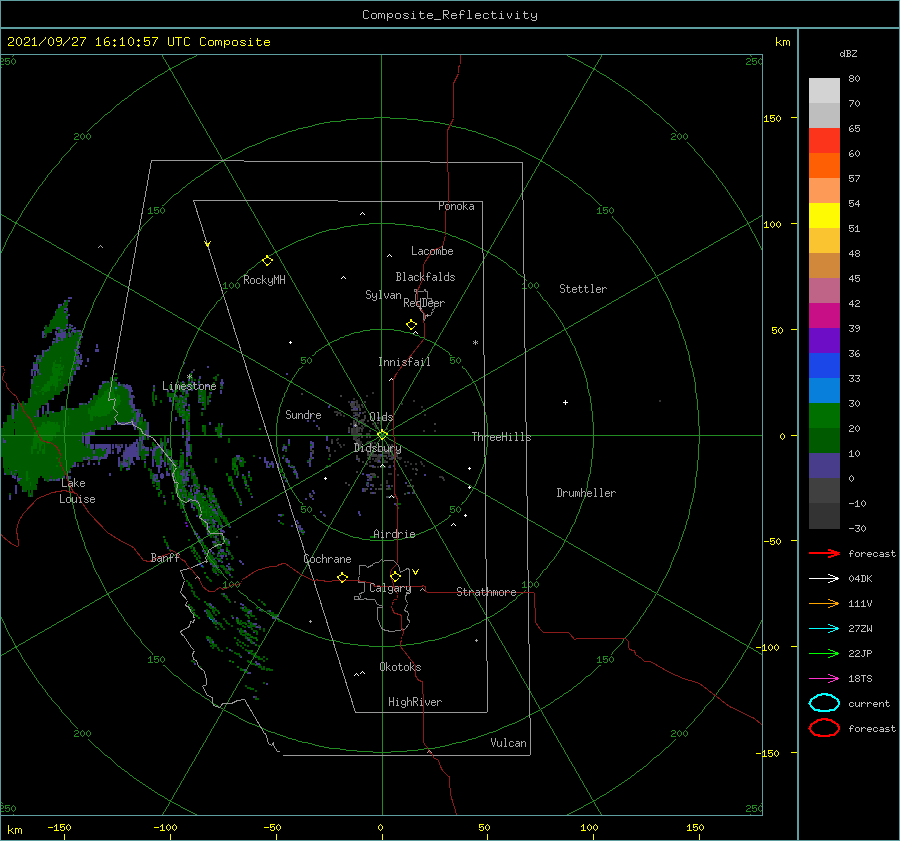Click the Ponoka label on the map
The image size is (900, 841).
click(x=456, y=206)
